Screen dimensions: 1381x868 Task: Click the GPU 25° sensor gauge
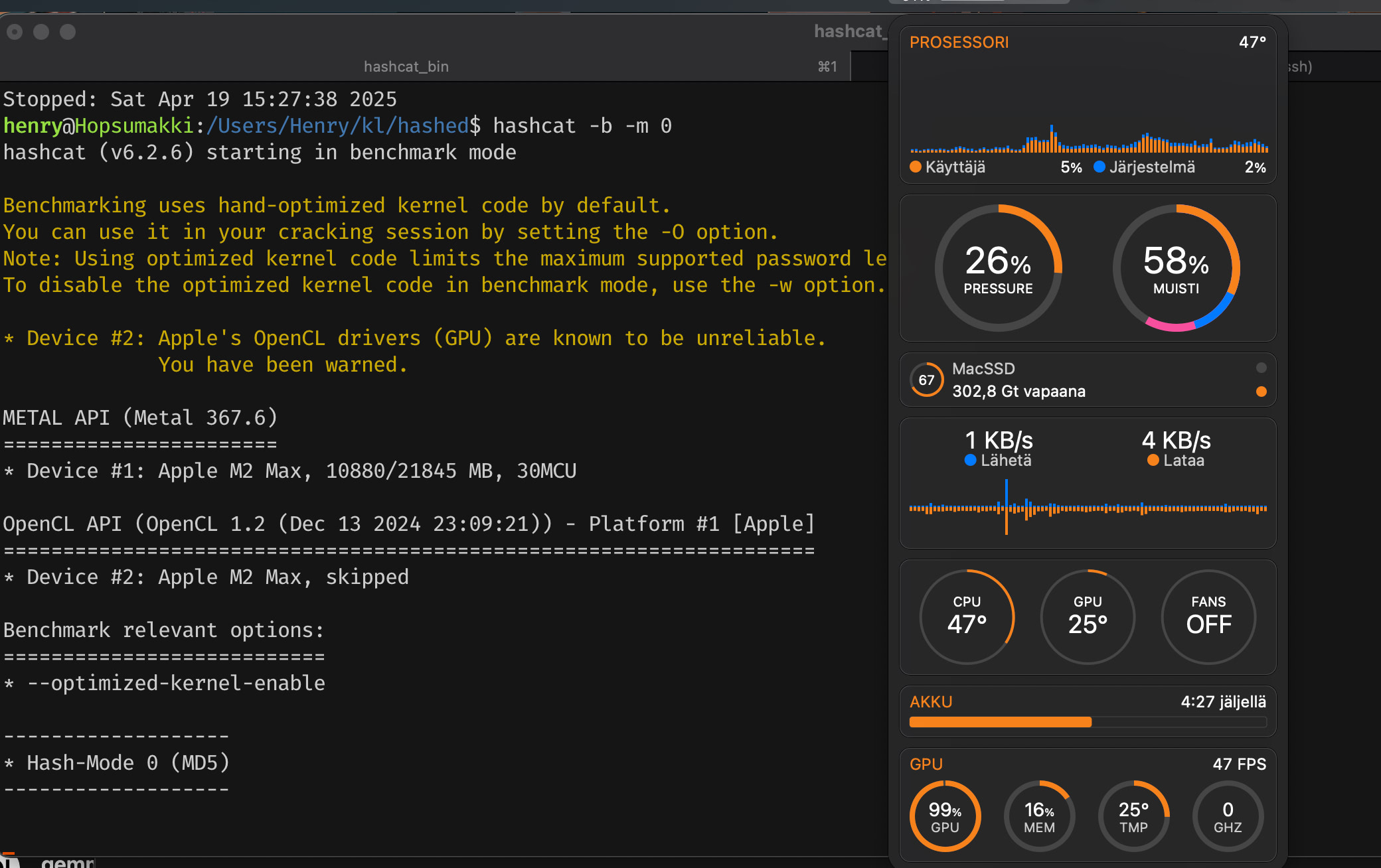pyautogui.click(x=1088, y=616)
